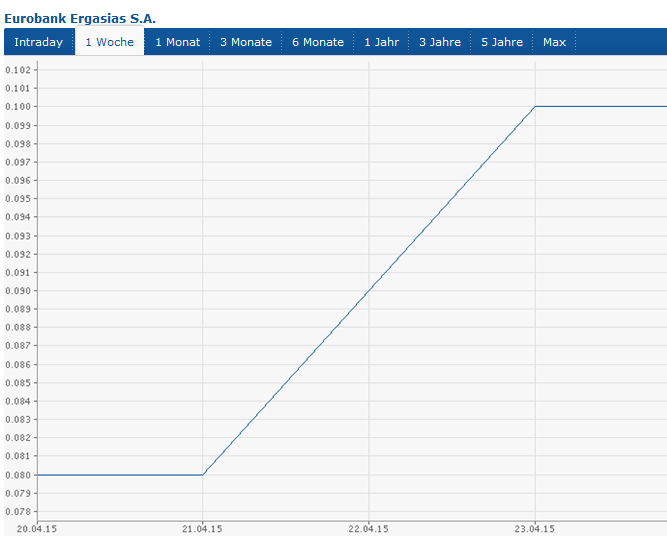Image resolution: width=667 pixels, height=540 pixels.
Task: Click the line's peak corner at 23.04.15
Action: tap(535, 106)
